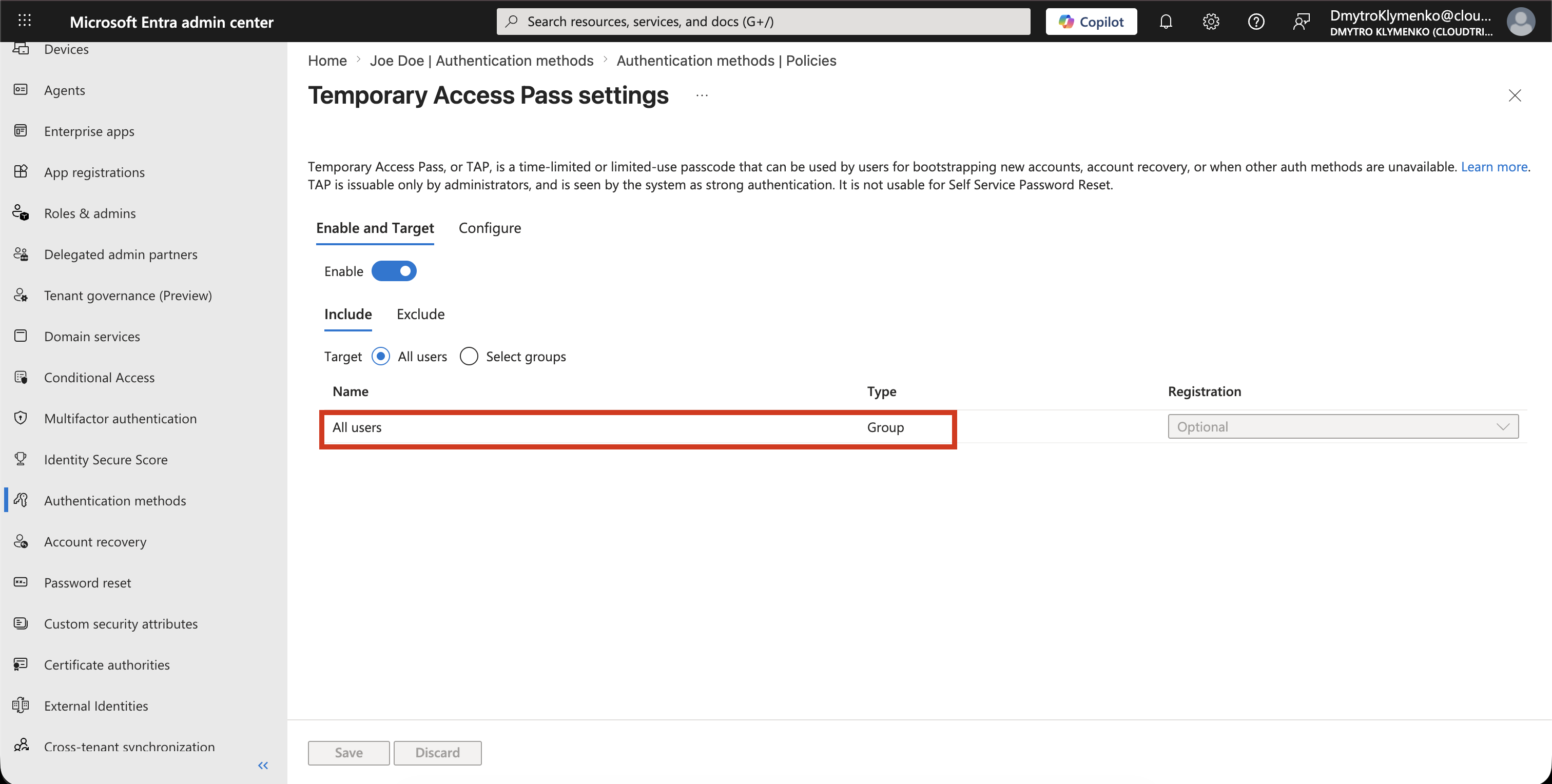The width and height of the screenshot is (1552, 784).
Task: Open the notifications bell
Action: click(1166, 22)
